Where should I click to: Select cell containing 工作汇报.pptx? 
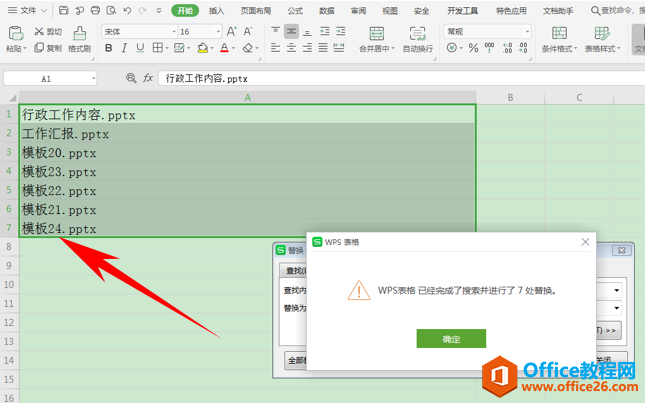(247, 133)
